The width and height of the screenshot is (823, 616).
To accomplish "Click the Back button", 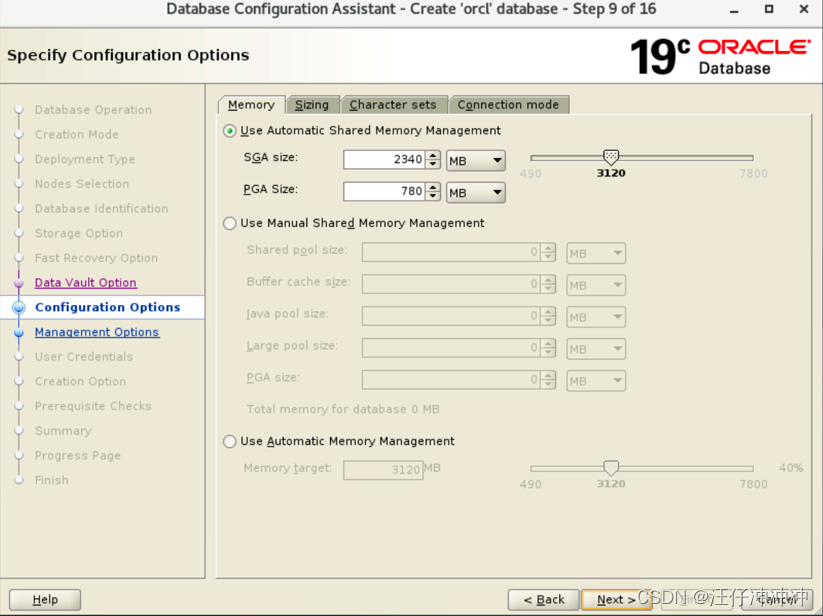I will pyautogui.click(x=543, y=599).
